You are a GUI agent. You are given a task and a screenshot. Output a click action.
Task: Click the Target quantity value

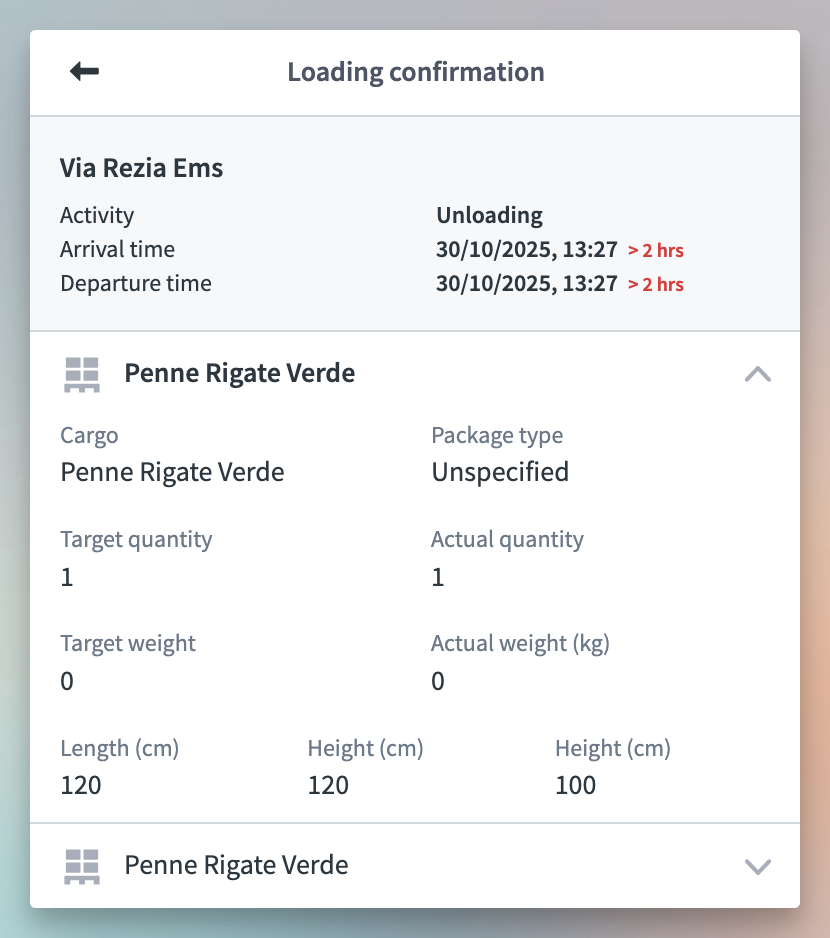click(x=67, y=577)
